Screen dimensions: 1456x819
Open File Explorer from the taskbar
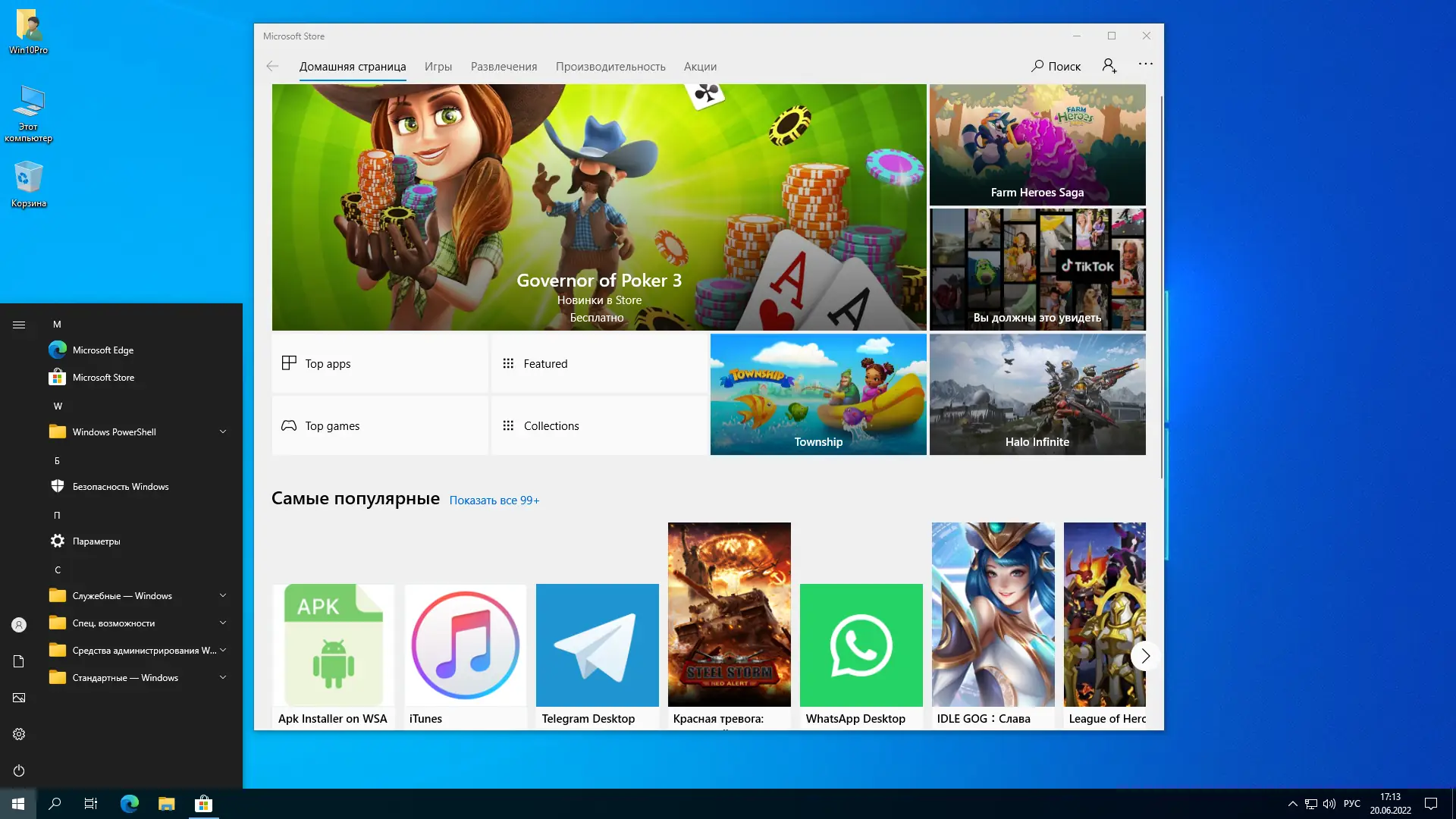(x=166, y=803)
